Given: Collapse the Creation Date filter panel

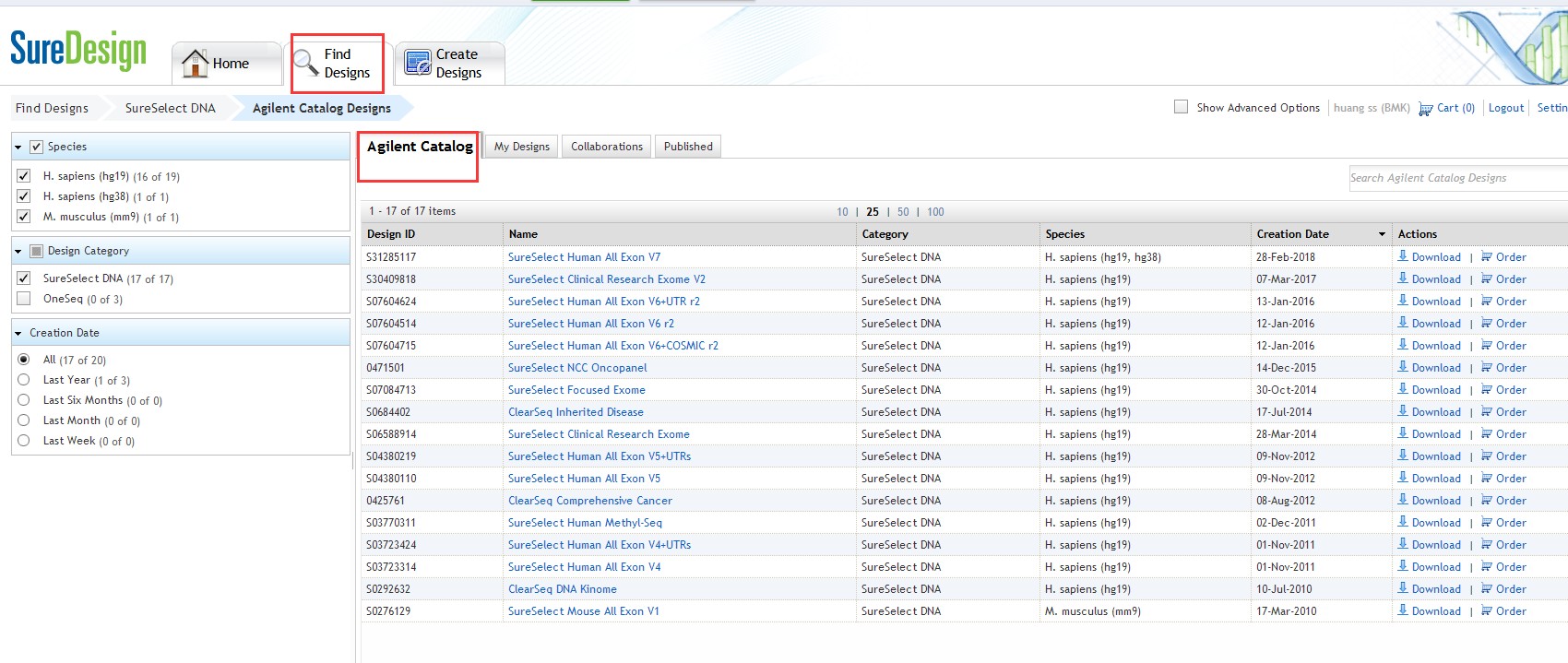Looking at the screenshot, I should point(18,333).
